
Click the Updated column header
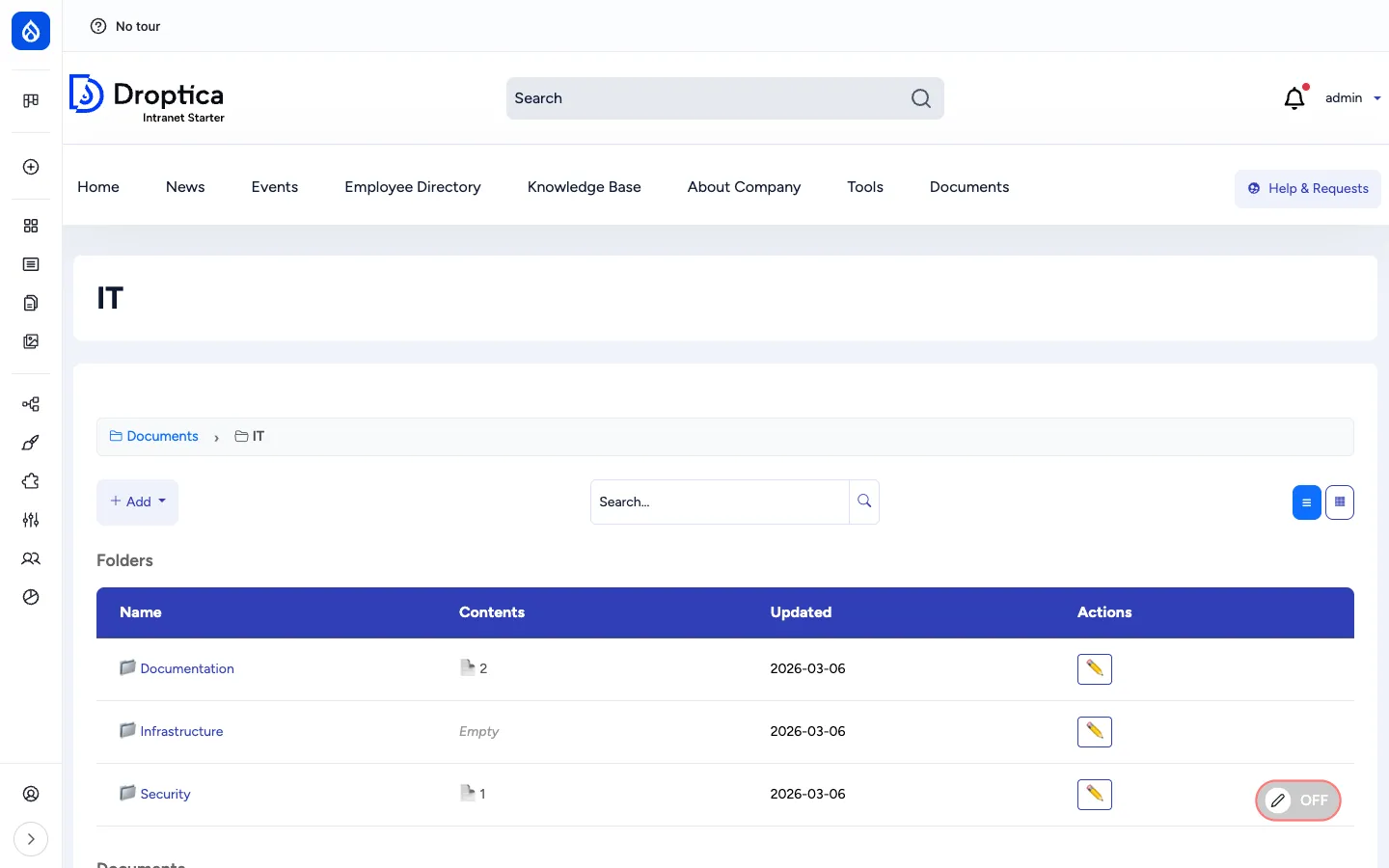(x=801, y=612)
